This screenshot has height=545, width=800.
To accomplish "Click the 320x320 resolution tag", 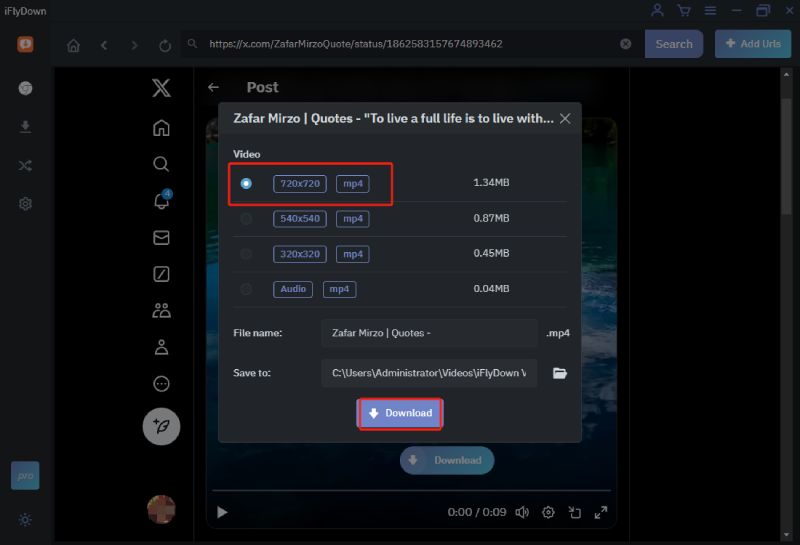I will coord(300,254).
